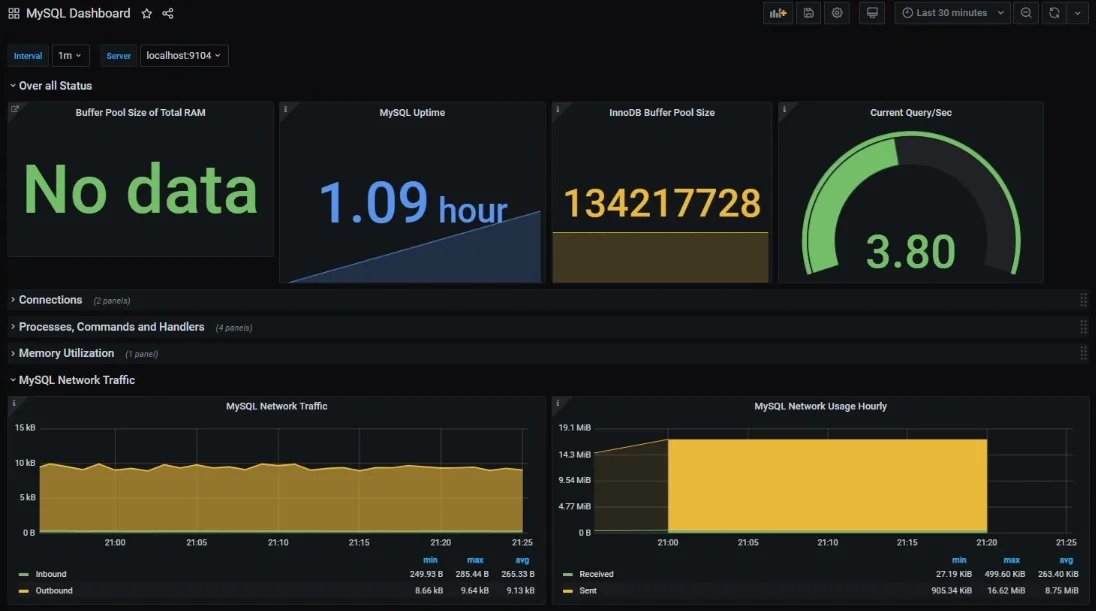Refresh dashboard data with the refresh icon

tap(1053, 13)
